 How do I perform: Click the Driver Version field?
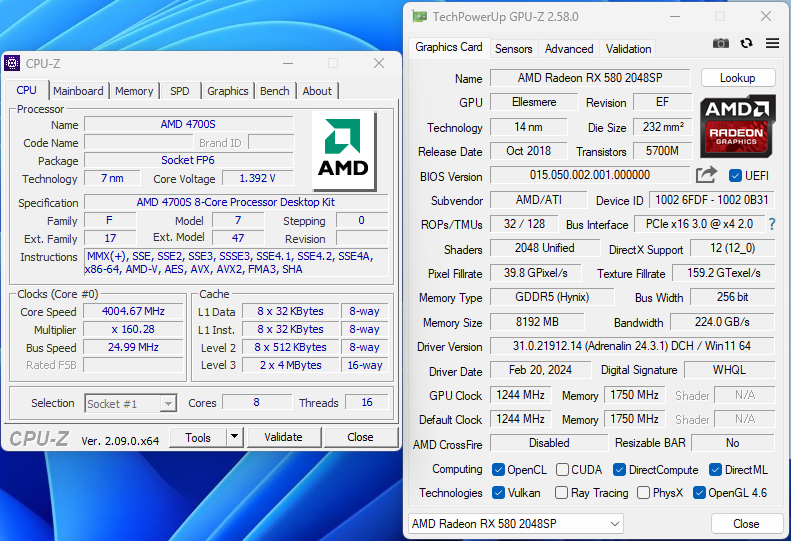pos(632,346)
